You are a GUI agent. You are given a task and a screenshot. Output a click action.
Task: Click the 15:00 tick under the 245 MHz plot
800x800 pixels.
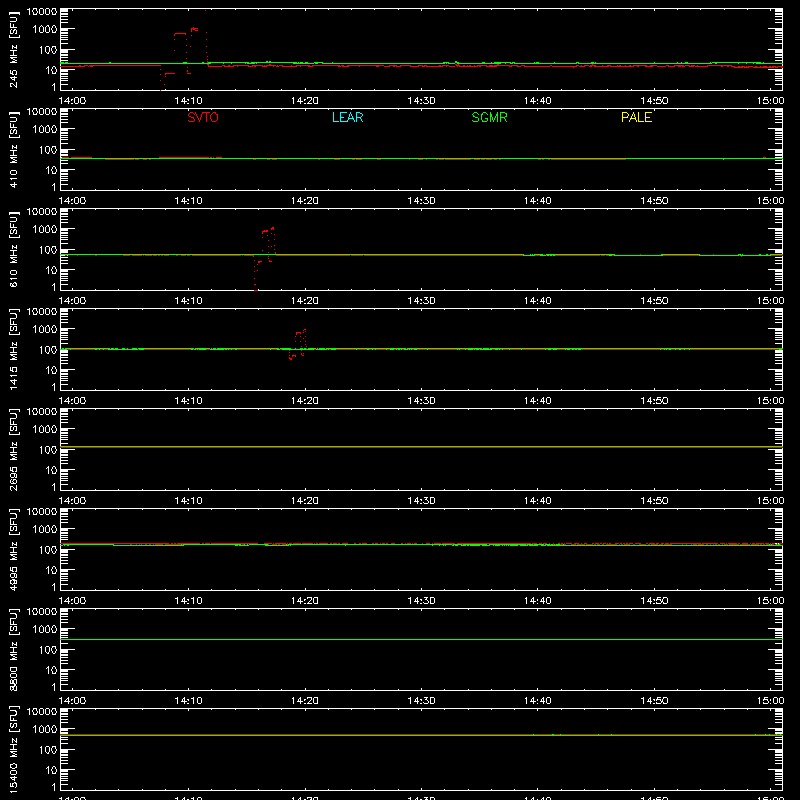click(x=770, y=101)
